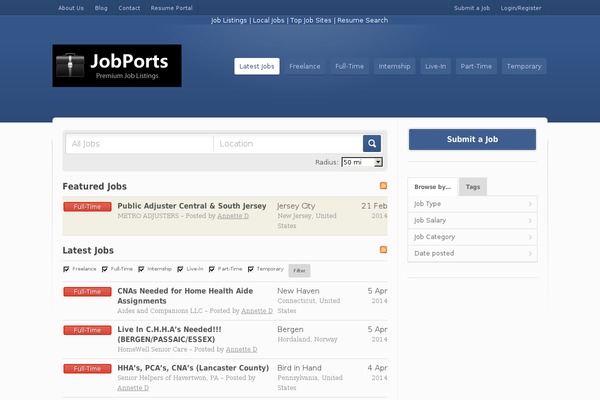Viewport: 600px width, 400px height.
Task: Open the Internship navigation tab
Action: pyautogui.click(x=395, y=66)
